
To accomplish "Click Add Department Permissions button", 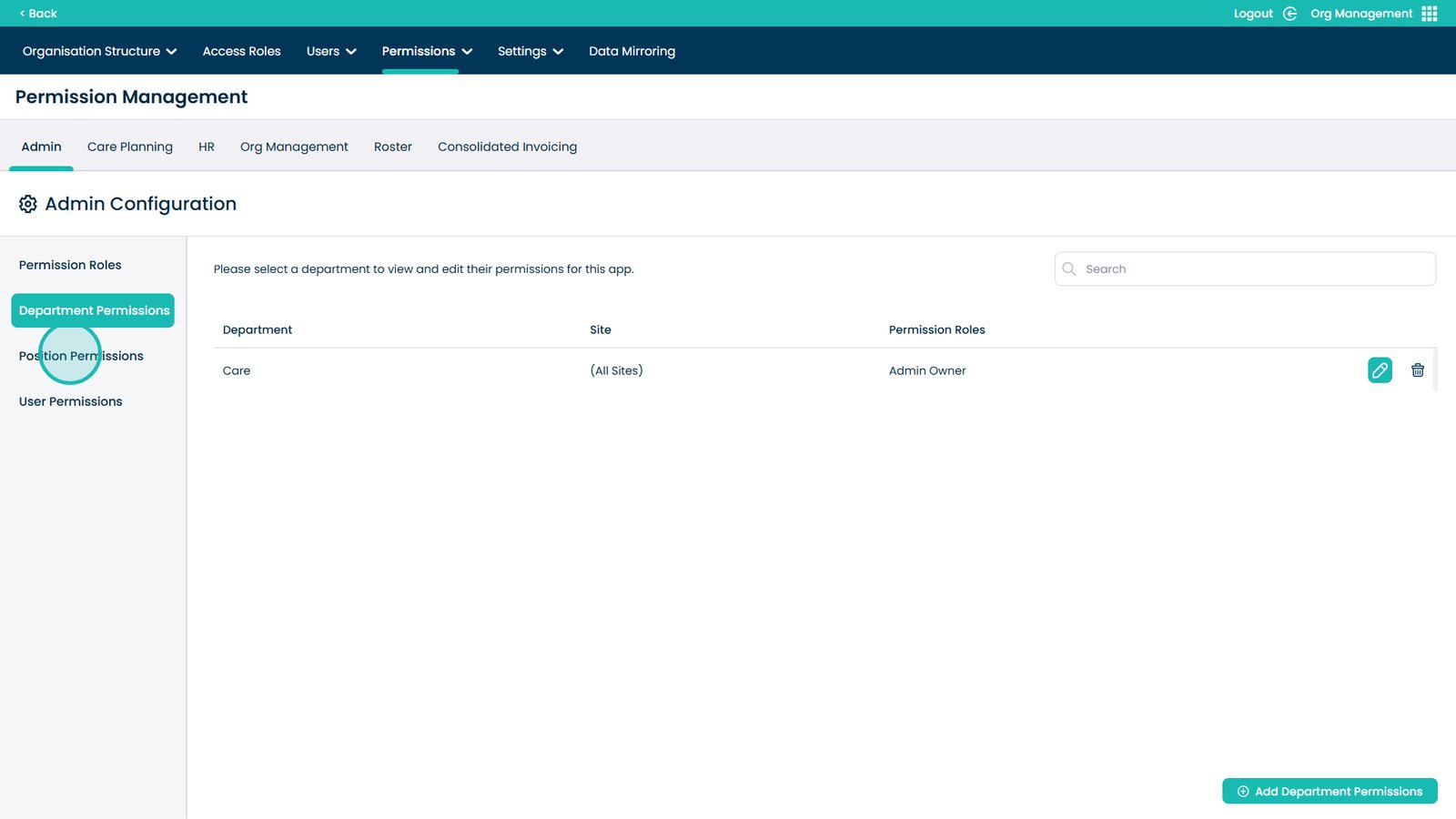I will pyautogui.click(x=1329, y=791).
